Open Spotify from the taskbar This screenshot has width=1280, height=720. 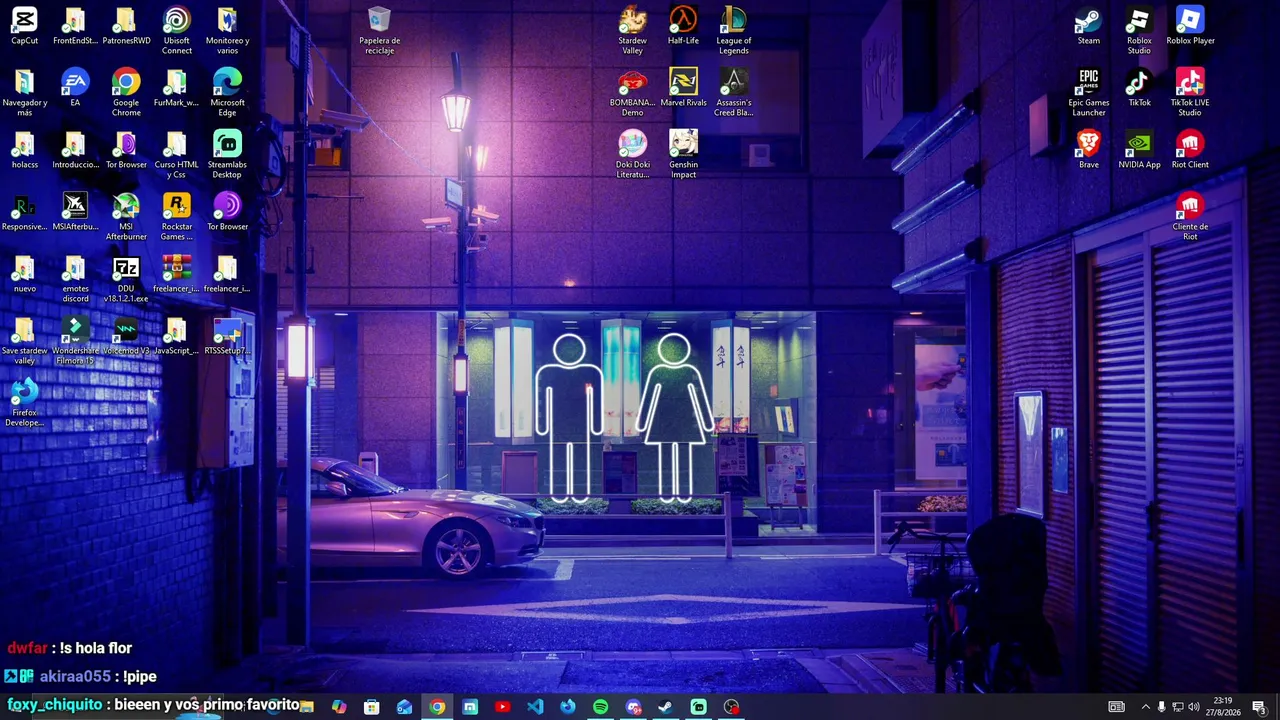[600, 707]
